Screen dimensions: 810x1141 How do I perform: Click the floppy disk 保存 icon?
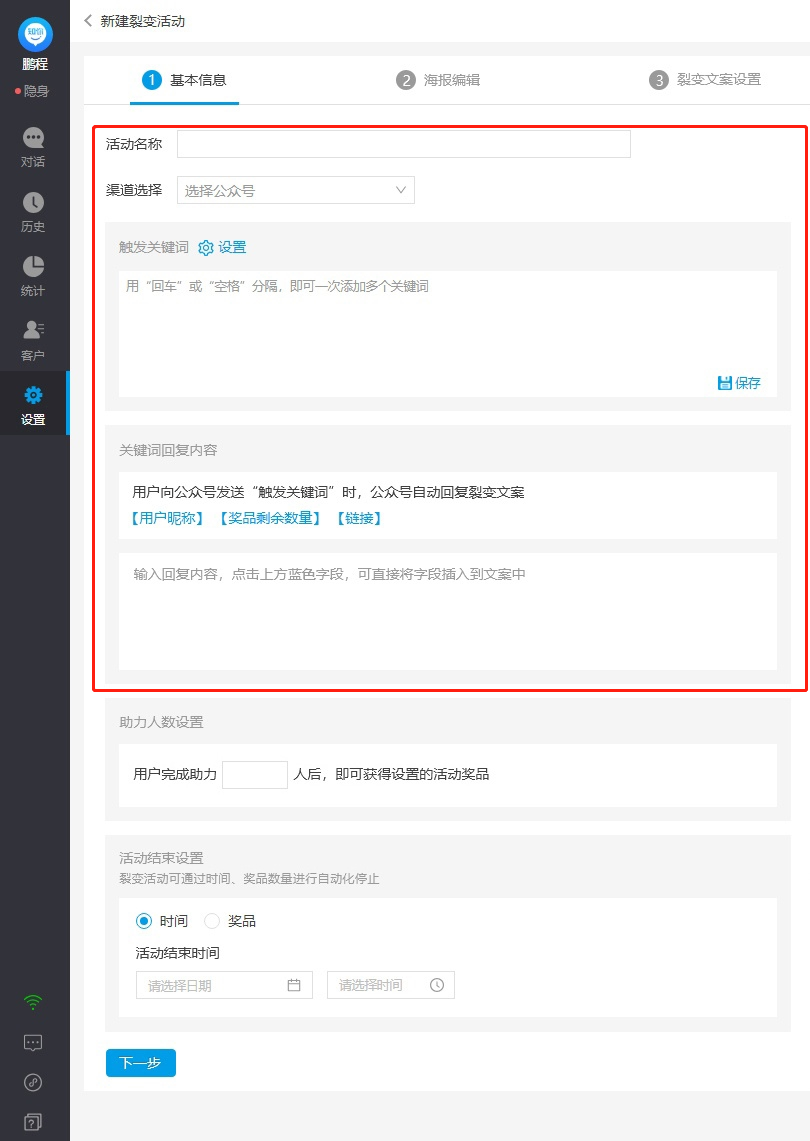(724, 383)
